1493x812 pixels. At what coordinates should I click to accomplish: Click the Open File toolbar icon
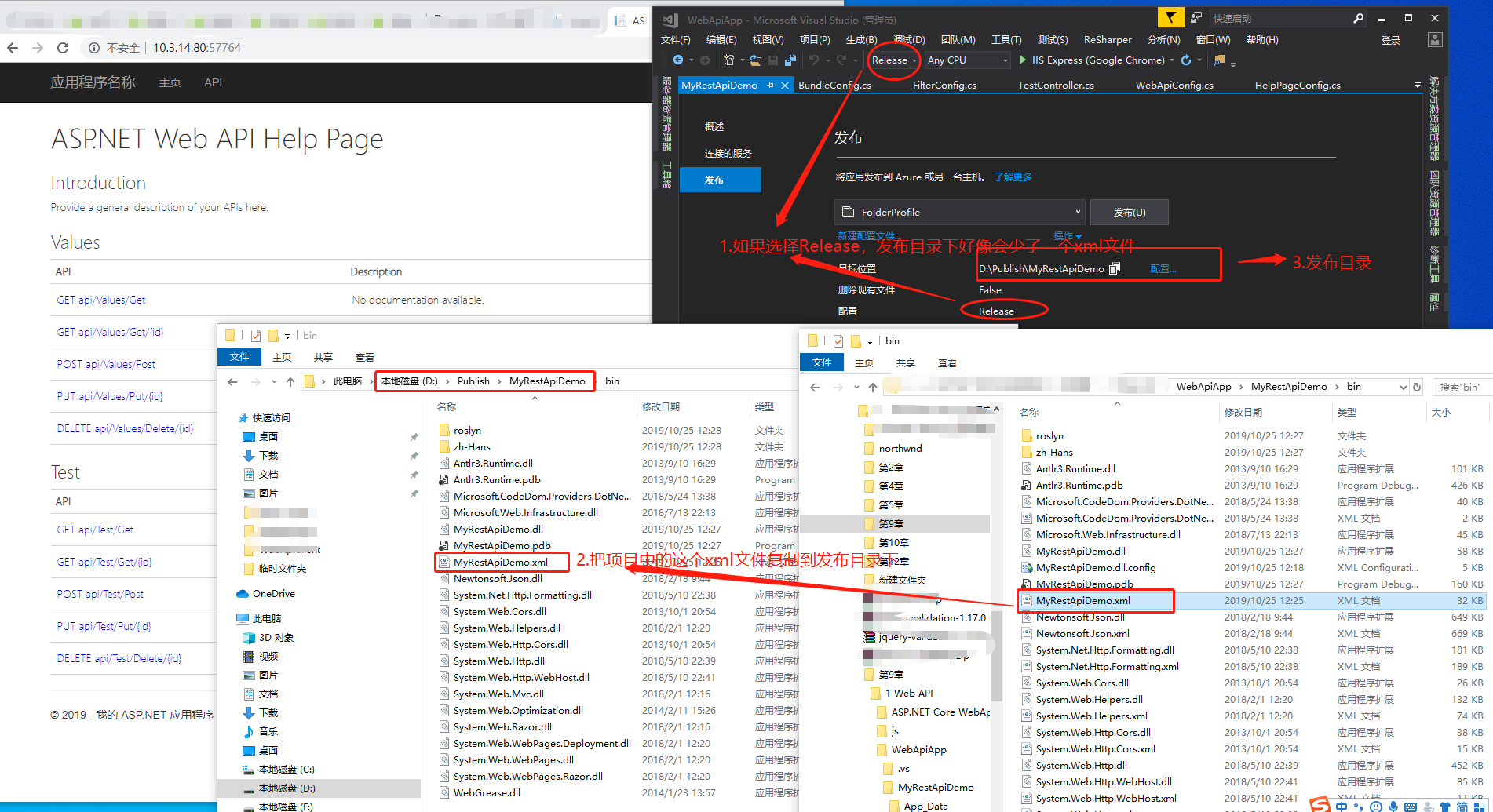coord(756,60)
